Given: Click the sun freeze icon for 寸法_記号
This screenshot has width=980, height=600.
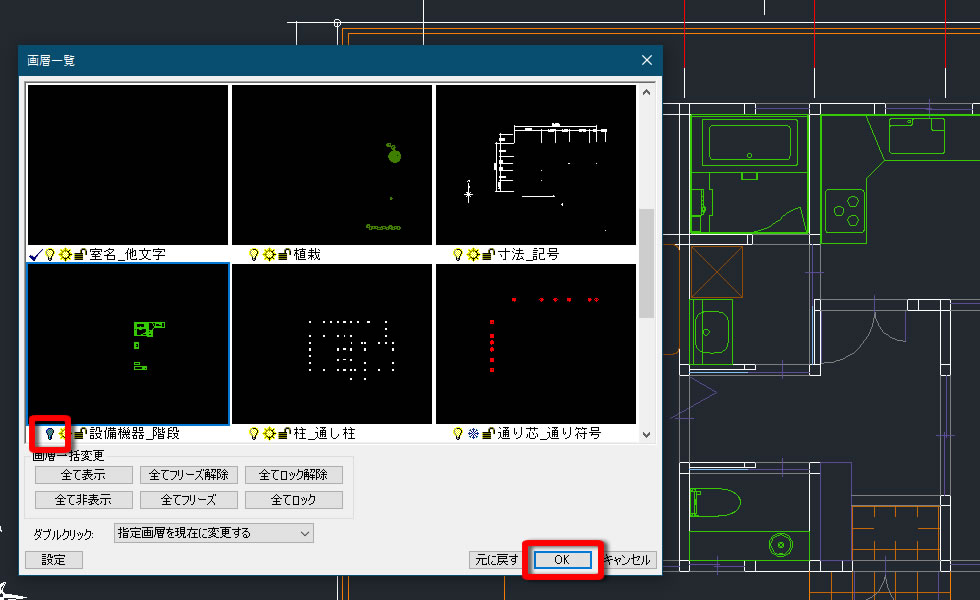Looking at the screenshot, I should point(474,254).
